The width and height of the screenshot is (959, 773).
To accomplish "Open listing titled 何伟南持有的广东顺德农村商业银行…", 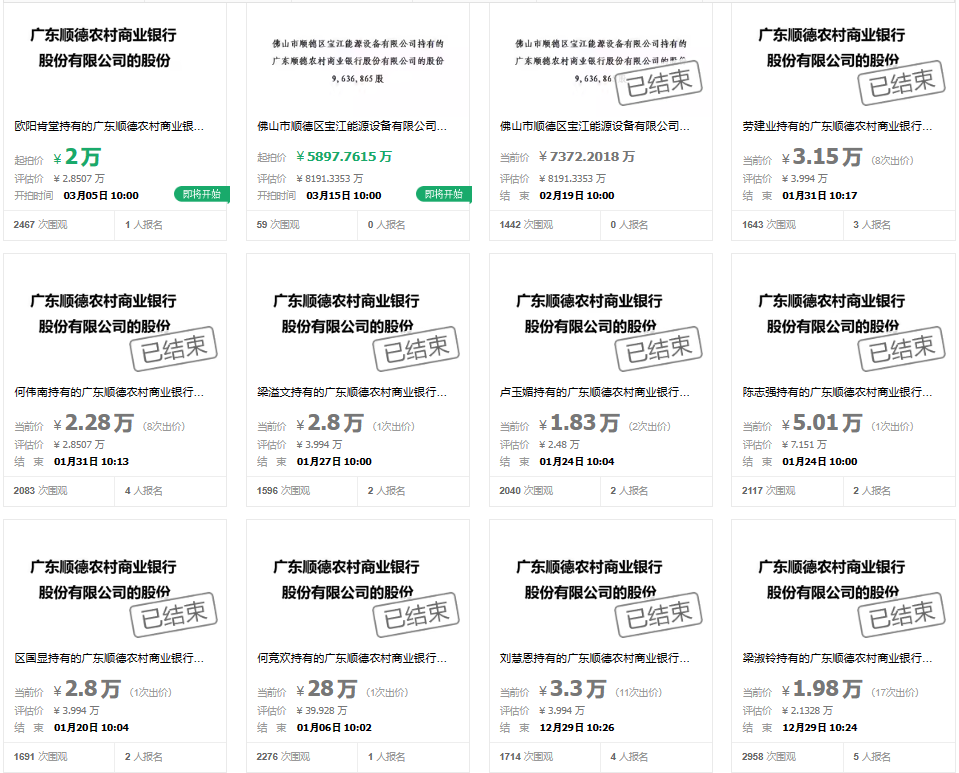I will (109, 392).
